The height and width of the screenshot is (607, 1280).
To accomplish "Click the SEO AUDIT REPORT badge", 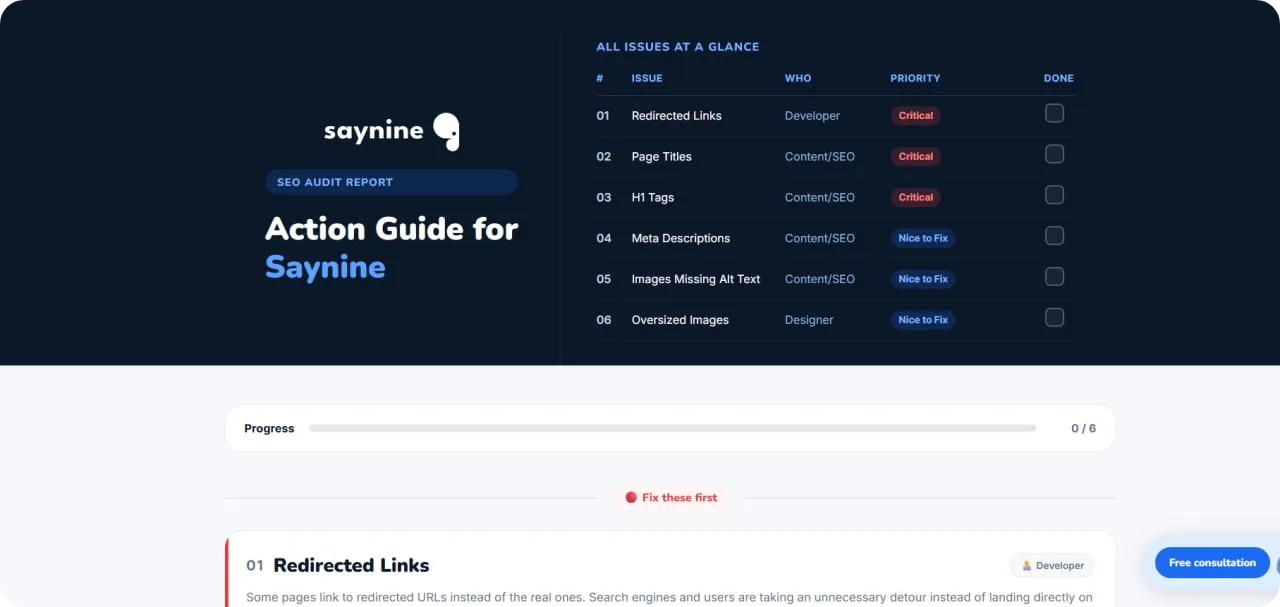I will (391, 182).
